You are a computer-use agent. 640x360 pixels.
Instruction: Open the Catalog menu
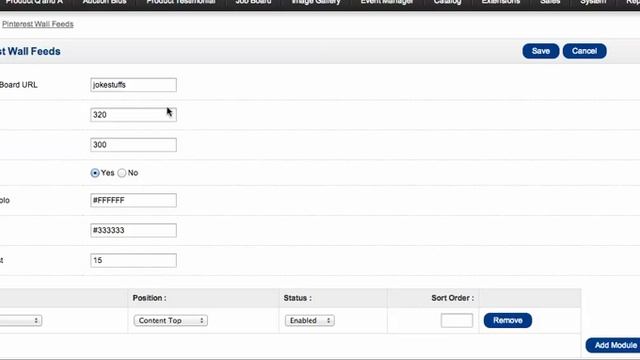[x=447, y=2]
